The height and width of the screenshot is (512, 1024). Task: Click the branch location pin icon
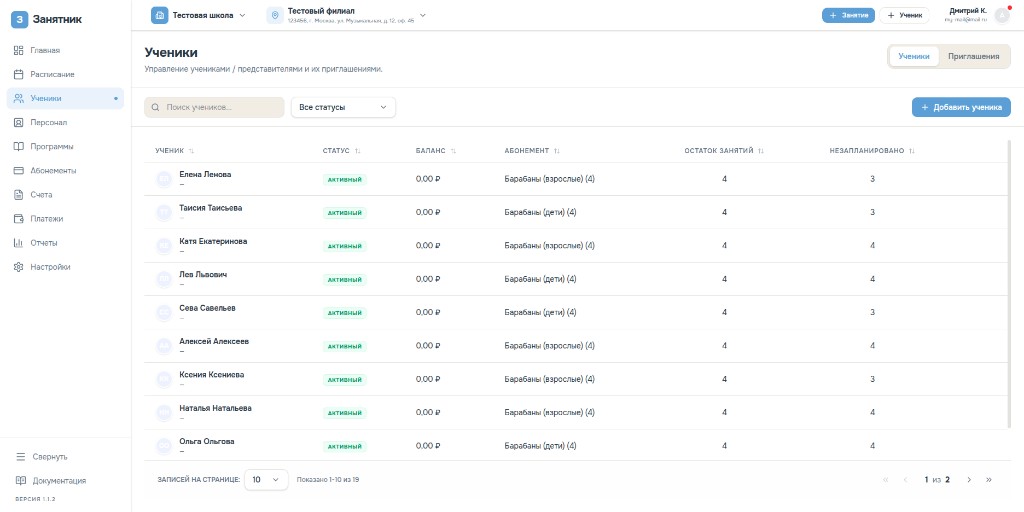pos(275,15)
